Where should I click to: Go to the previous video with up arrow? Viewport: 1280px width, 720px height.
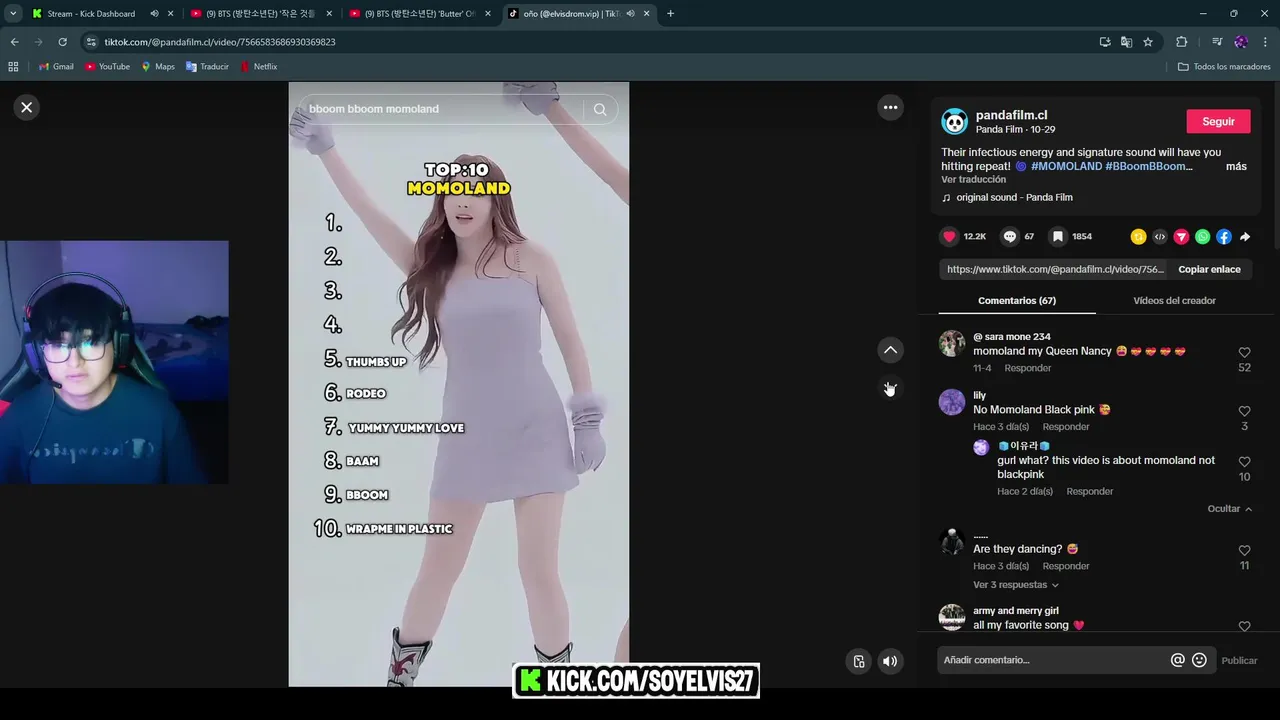pos(890,350)
